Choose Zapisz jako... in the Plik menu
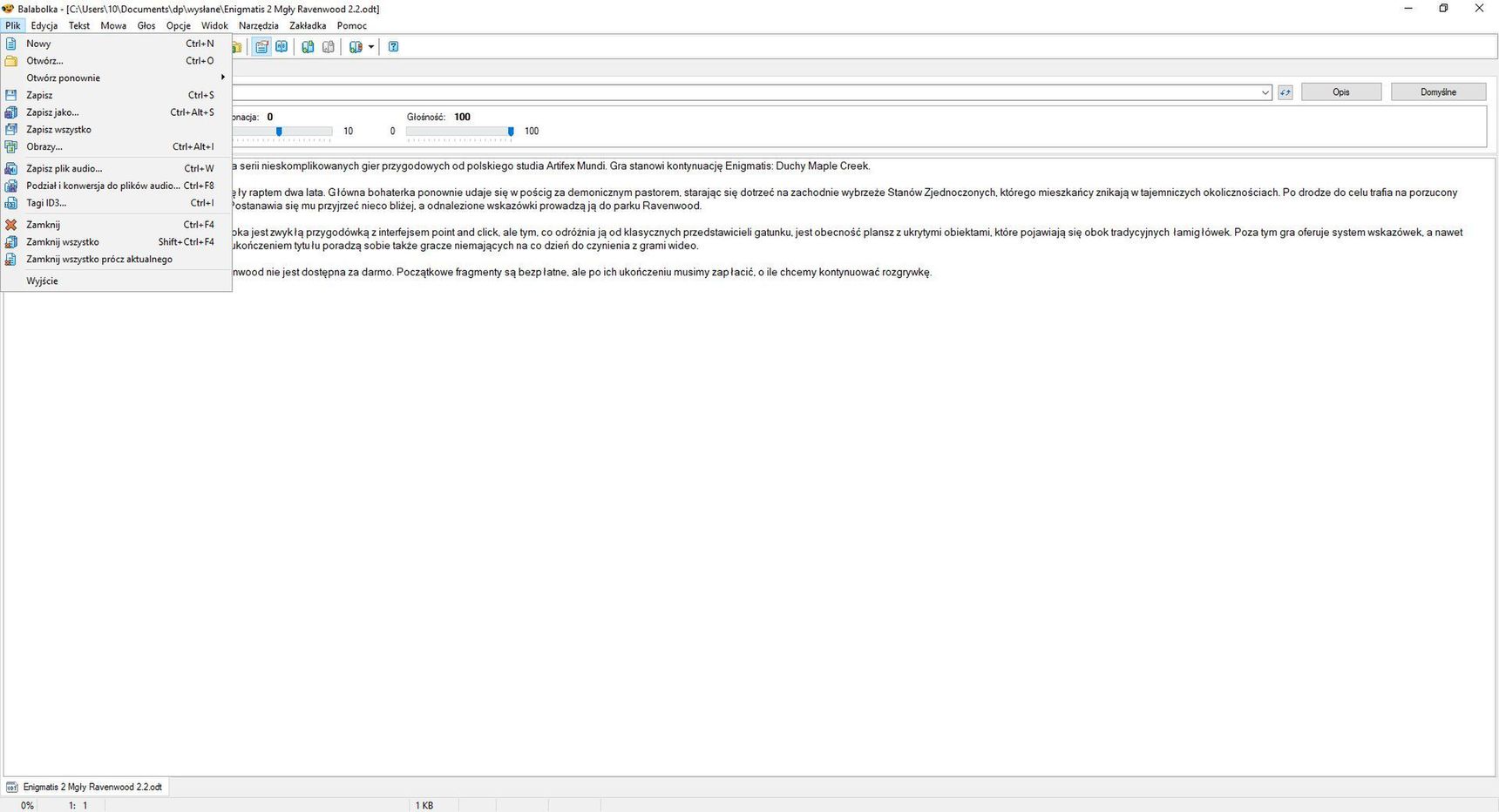The height and width of the screenshot is (812, 1499). tap(116, 112)
